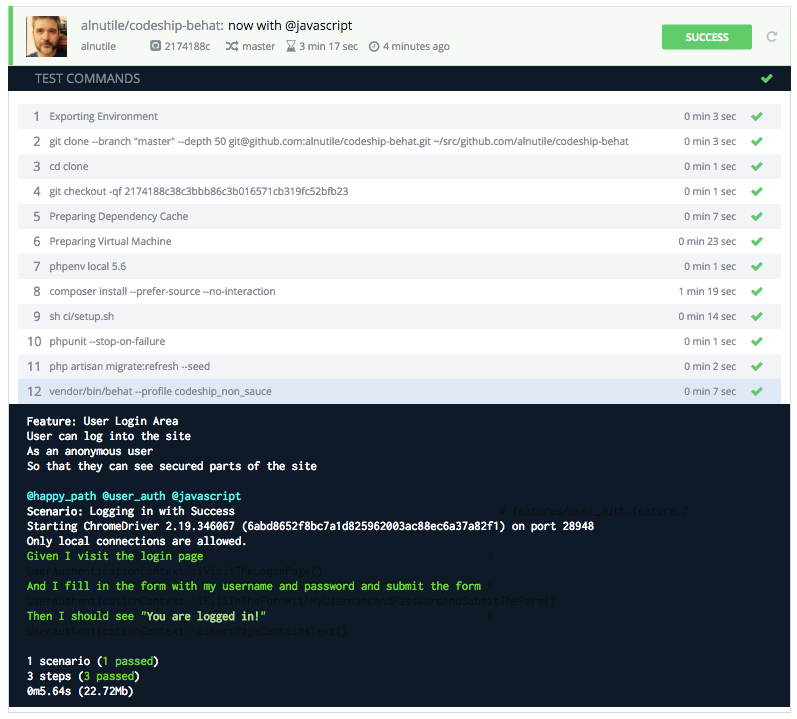The image size is (797, 719).
Task: Expand the sh ci/setup.sh command output
Action: pyautogui.click(x=400, y=317)
